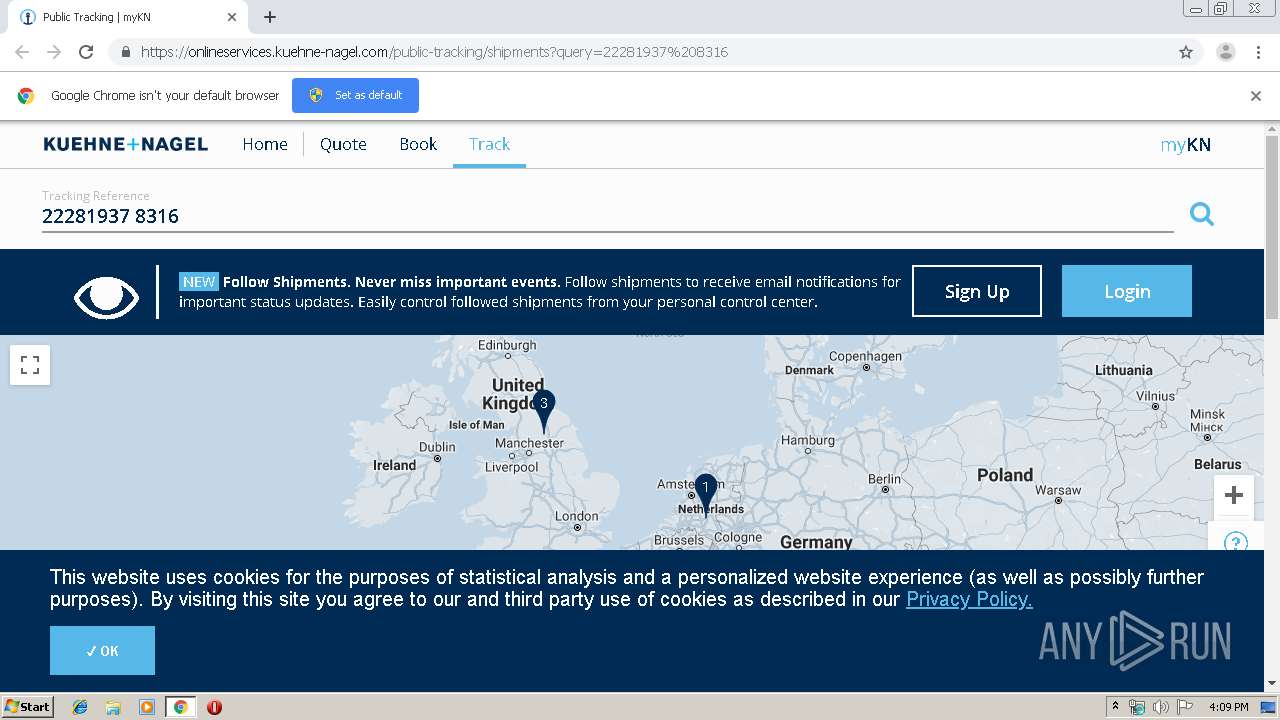Select map marker number 3 near Manchester
This screenshot has width=1280, height=720.
[544, 411]
